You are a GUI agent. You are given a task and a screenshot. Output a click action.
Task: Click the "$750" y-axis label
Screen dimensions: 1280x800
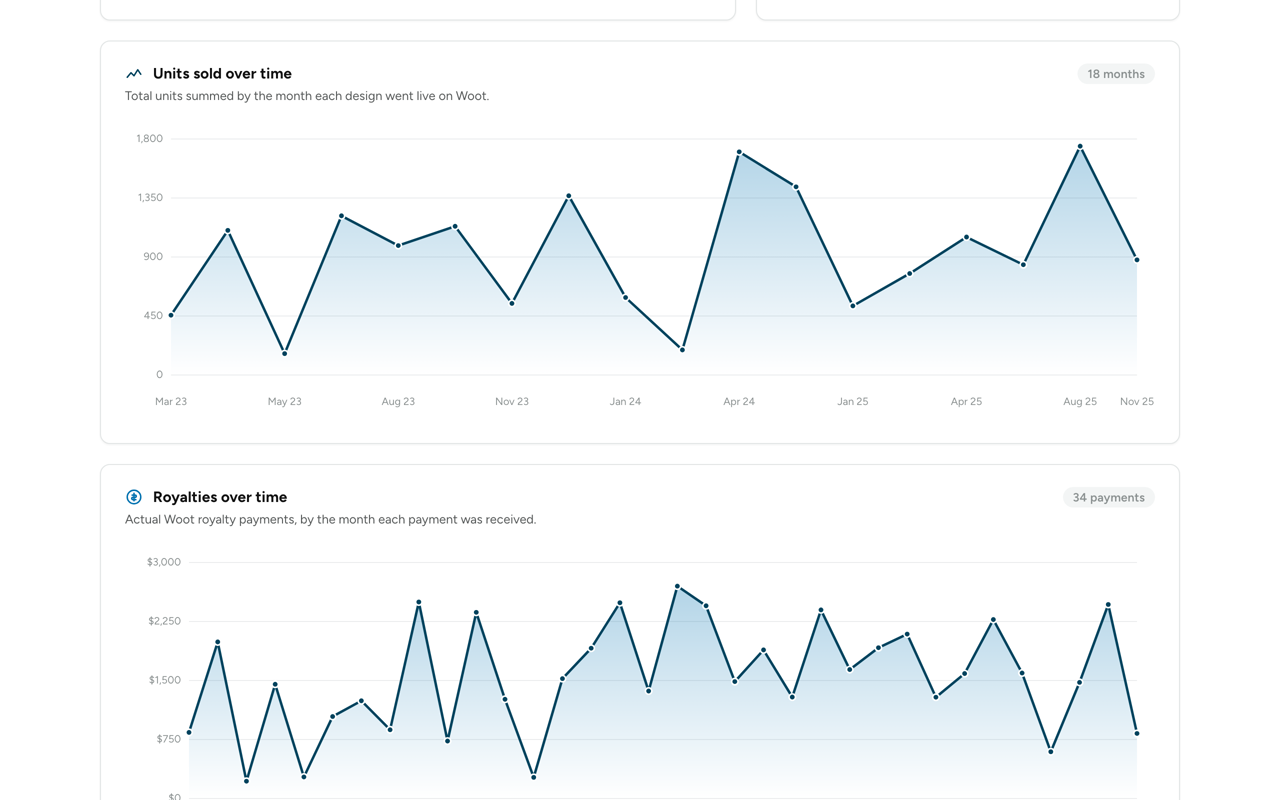pos(167,739)
